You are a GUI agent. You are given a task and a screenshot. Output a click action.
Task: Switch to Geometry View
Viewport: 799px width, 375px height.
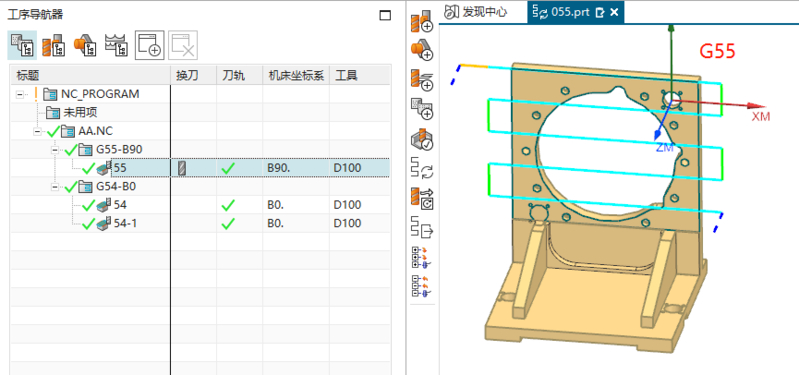click(85, 45)
